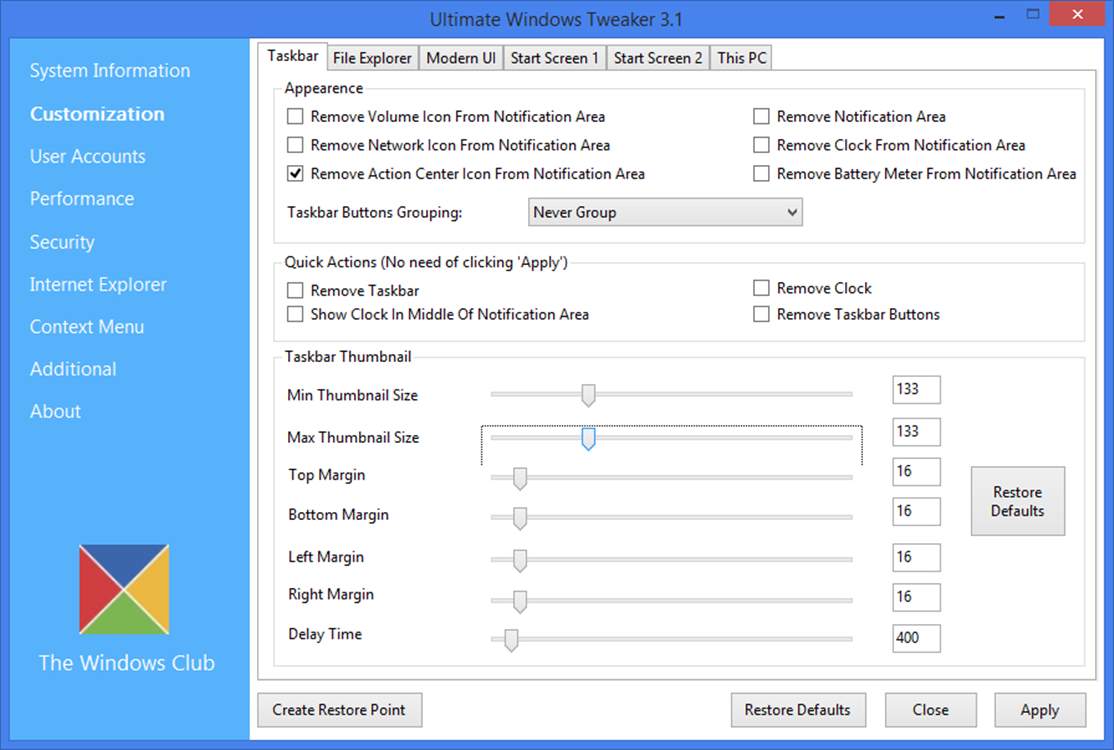1114x750 pixels.
Task: Select Customization in the sidebar
Action: [97, 114]
